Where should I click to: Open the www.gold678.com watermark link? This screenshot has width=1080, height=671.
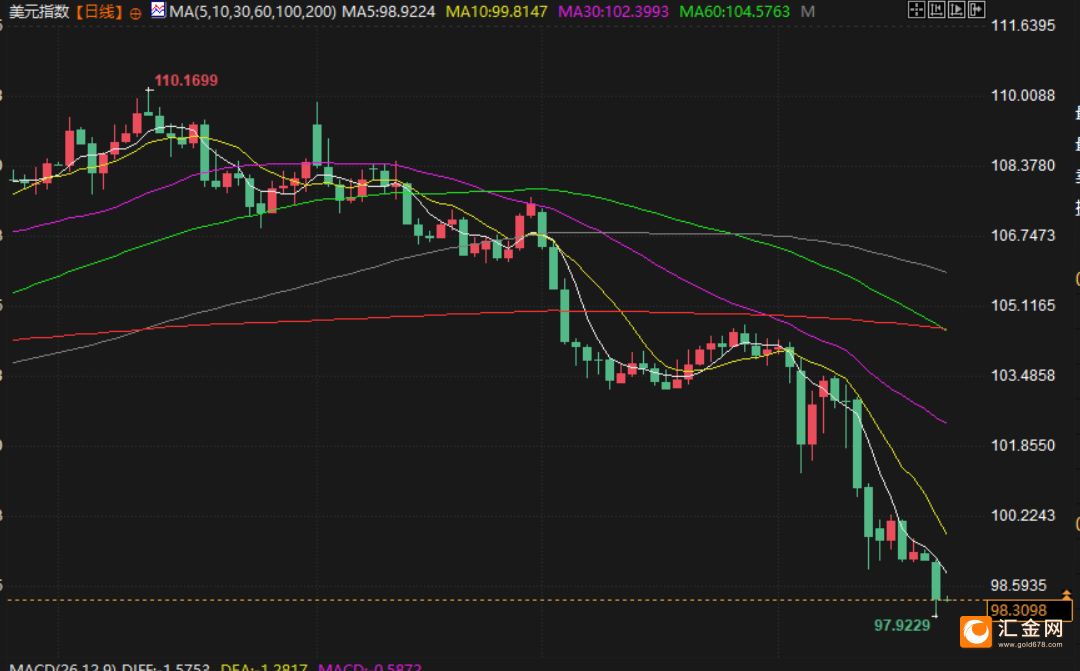[x=1030, y=645]
